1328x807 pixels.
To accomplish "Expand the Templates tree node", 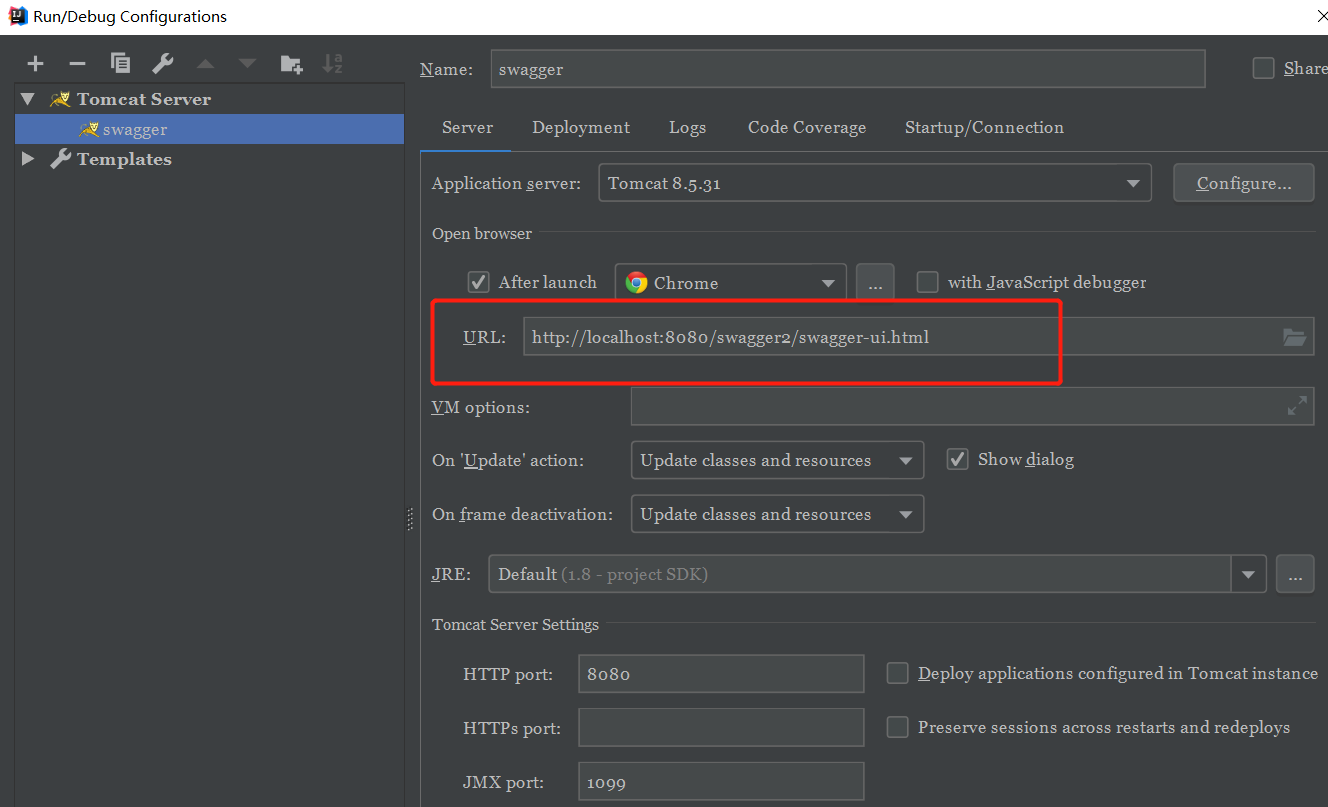I will tap(28, 159).
